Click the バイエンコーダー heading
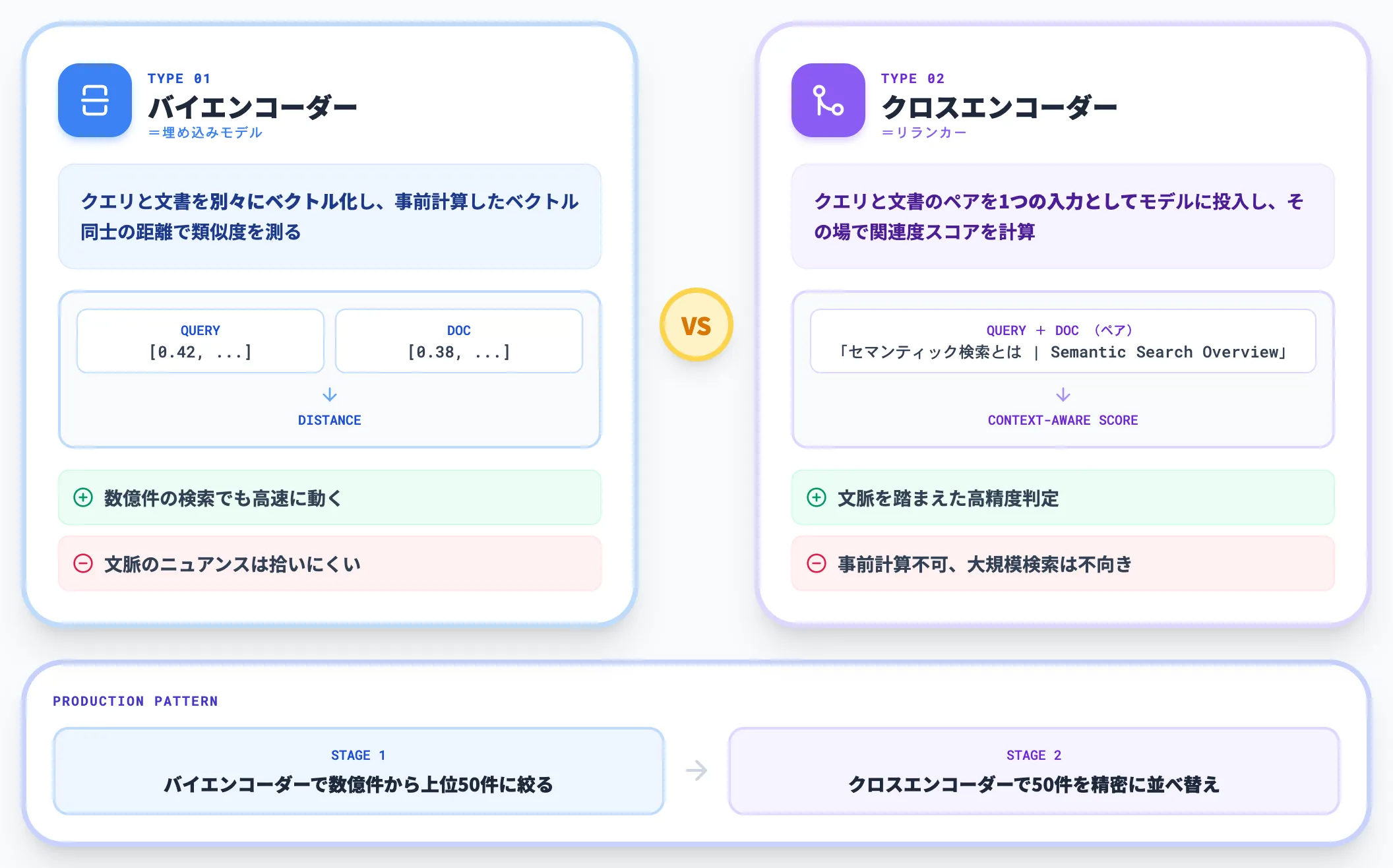The image size is (1393, 868). click(253, 107)
